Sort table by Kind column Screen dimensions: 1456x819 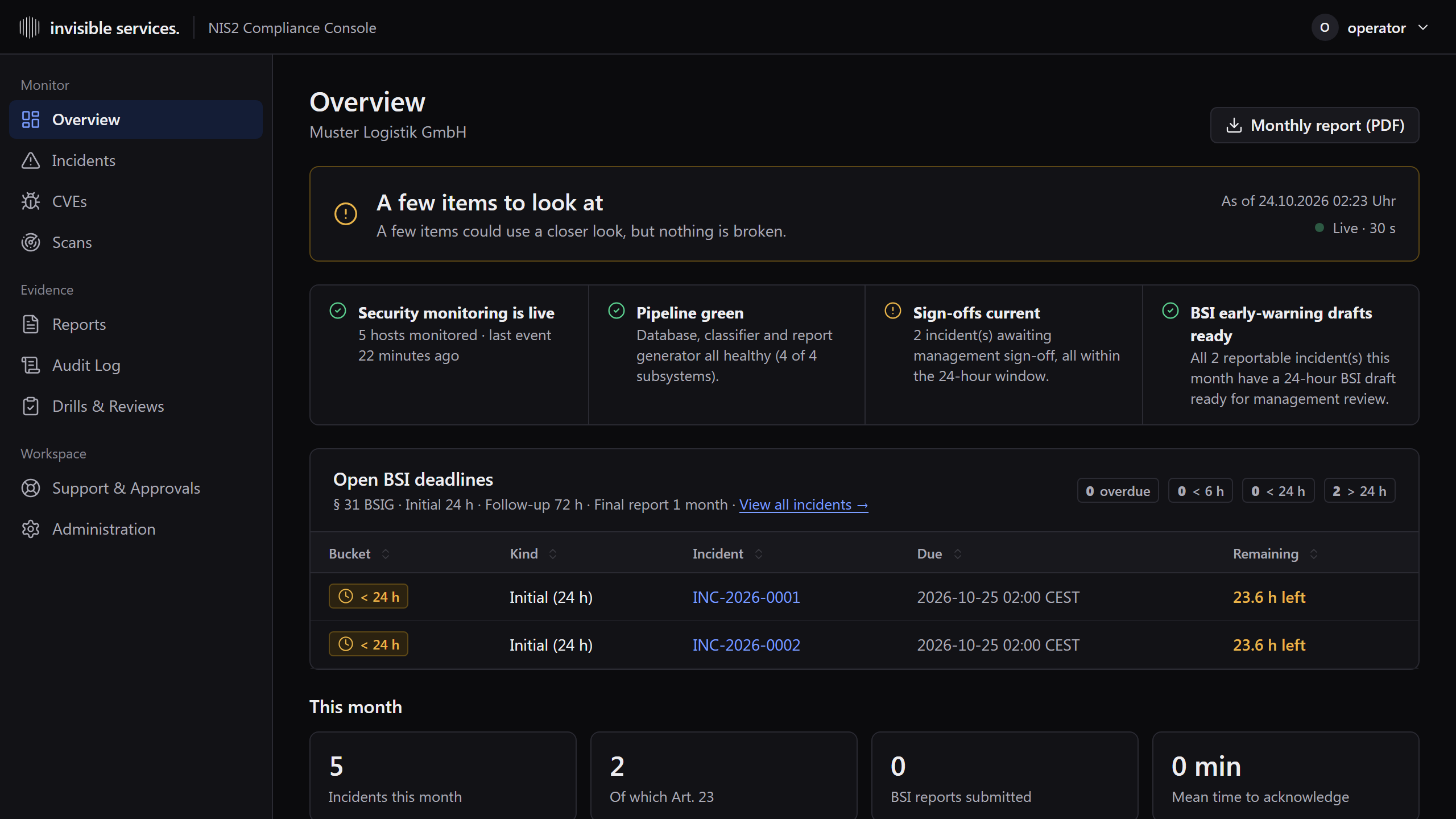pyautogui.click(x=533, y=553)
